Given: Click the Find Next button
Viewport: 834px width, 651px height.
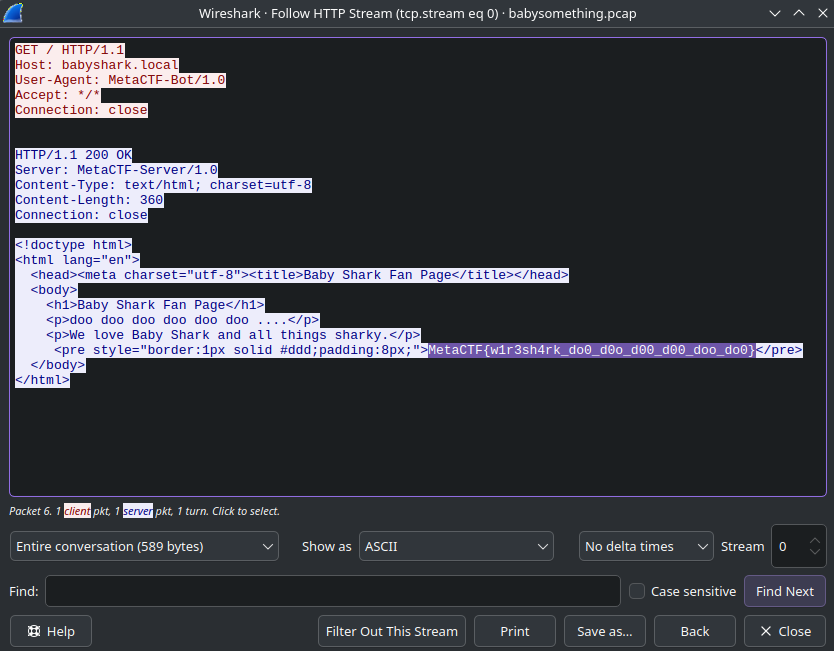Looking at the screenshot, I should pos(785,591).
